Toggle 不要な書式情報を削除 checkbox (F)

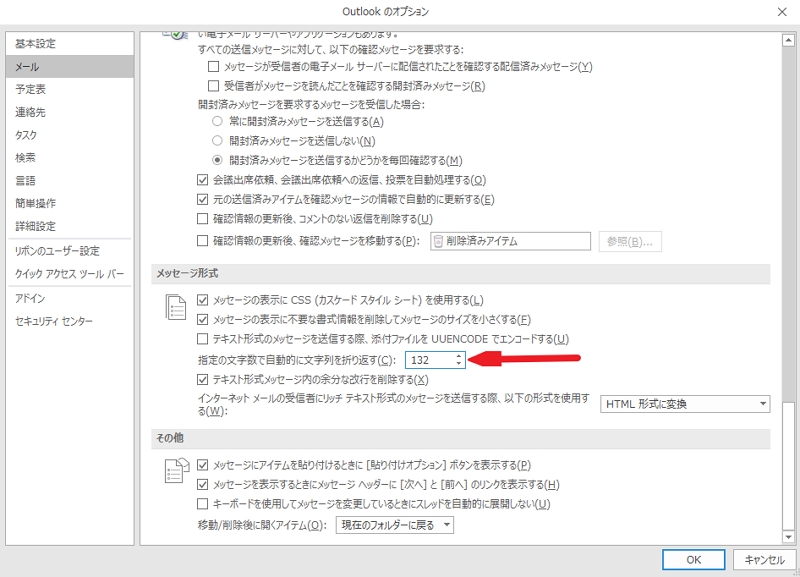tap(203, 320)
